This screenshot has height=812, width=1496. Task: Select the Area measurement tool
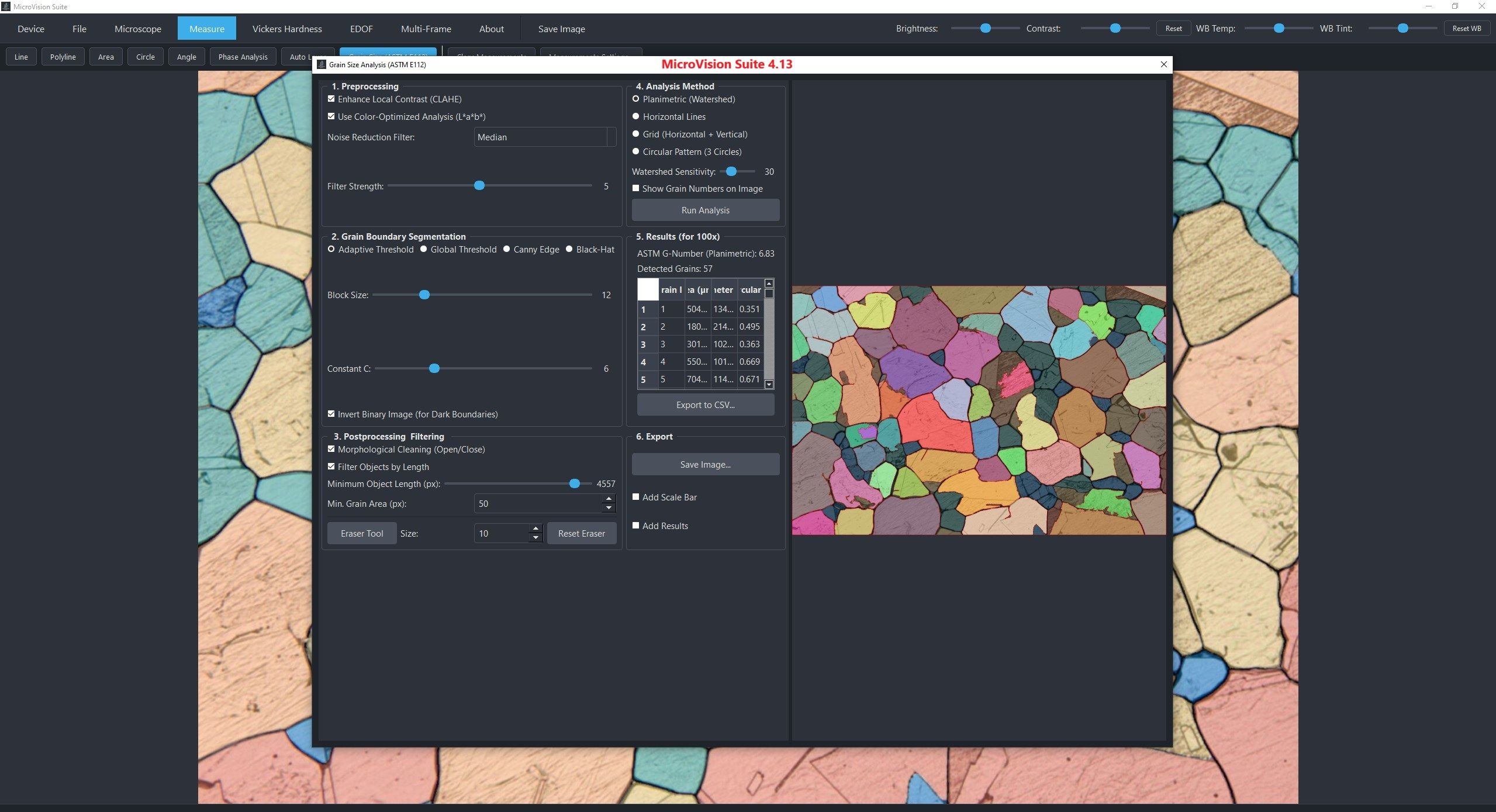[x=106, y=56]
